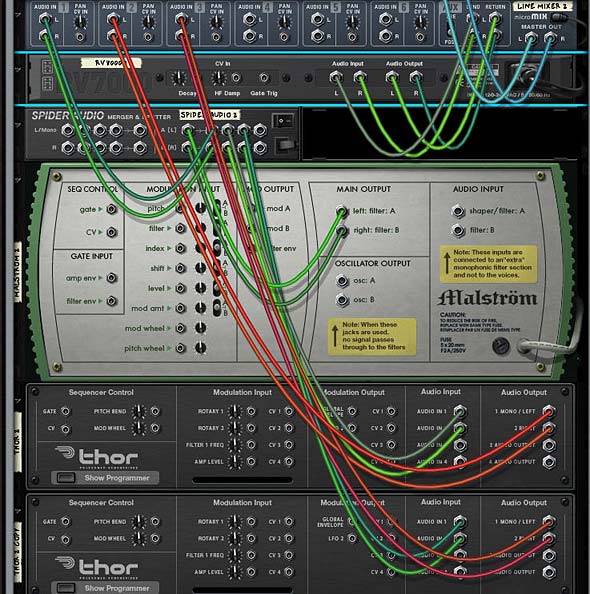Click the 'Thor 1 Copy' side tape label
590x594 pixels.
[x=17, y=552]
